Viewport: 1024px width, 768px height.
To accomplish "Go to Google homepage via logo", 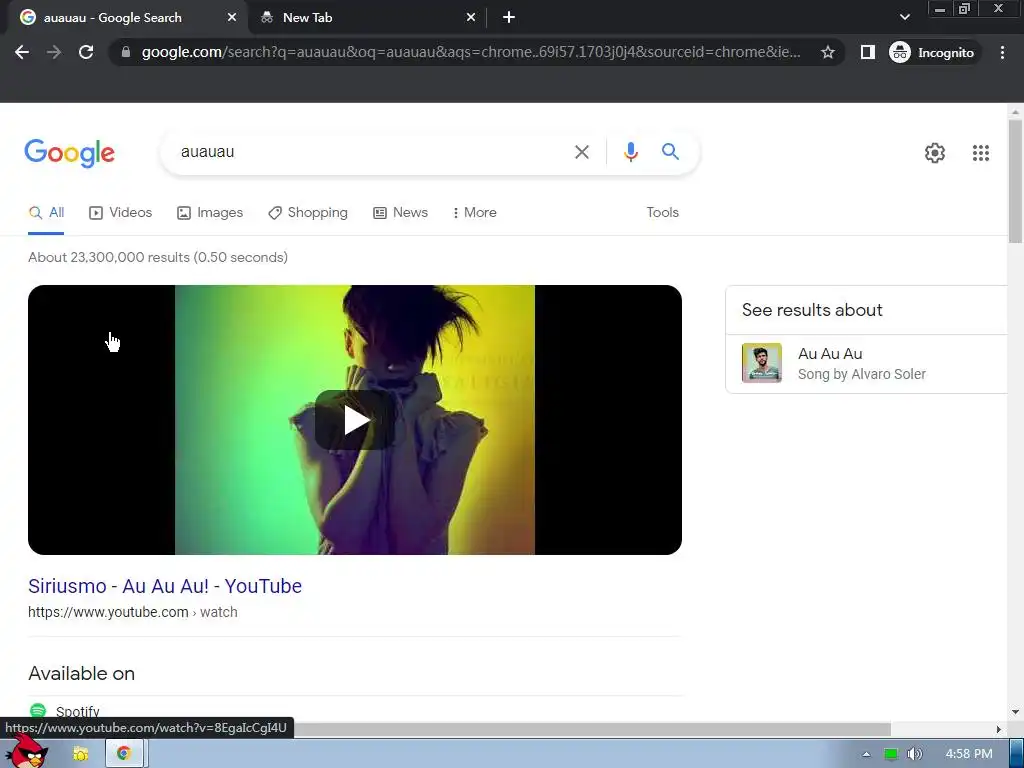I will (70, 153).
